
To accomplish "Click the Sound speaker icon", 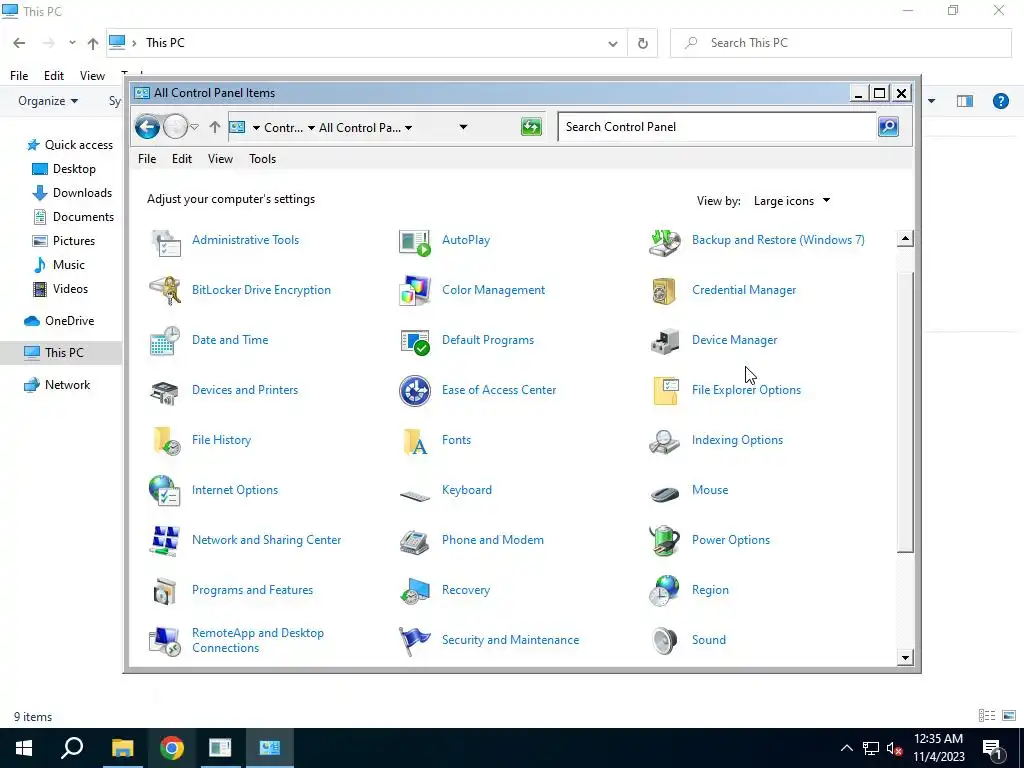I will 665,640.
